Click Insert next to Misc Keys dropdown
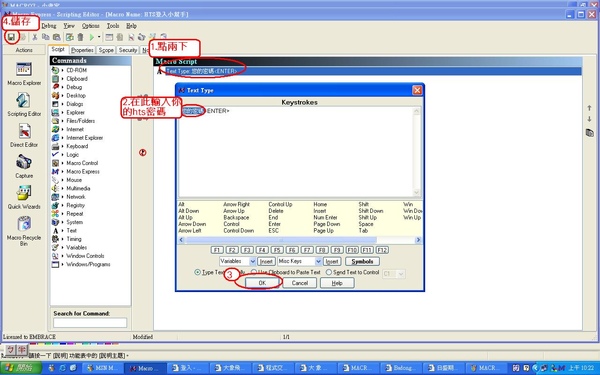Viewport: 600px width, 375px height. [331, 261]
